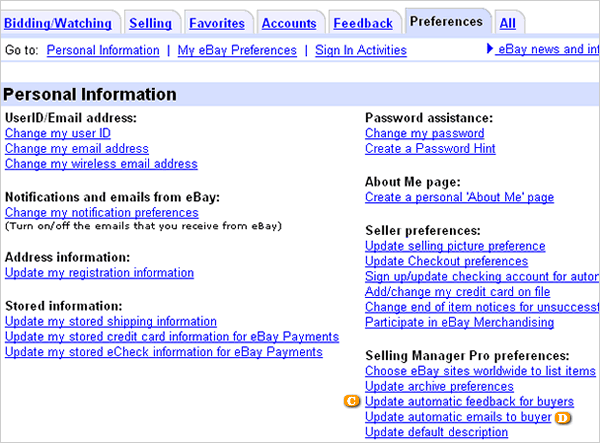
Task: Click the Personal Information heading text
Action: 90,94
